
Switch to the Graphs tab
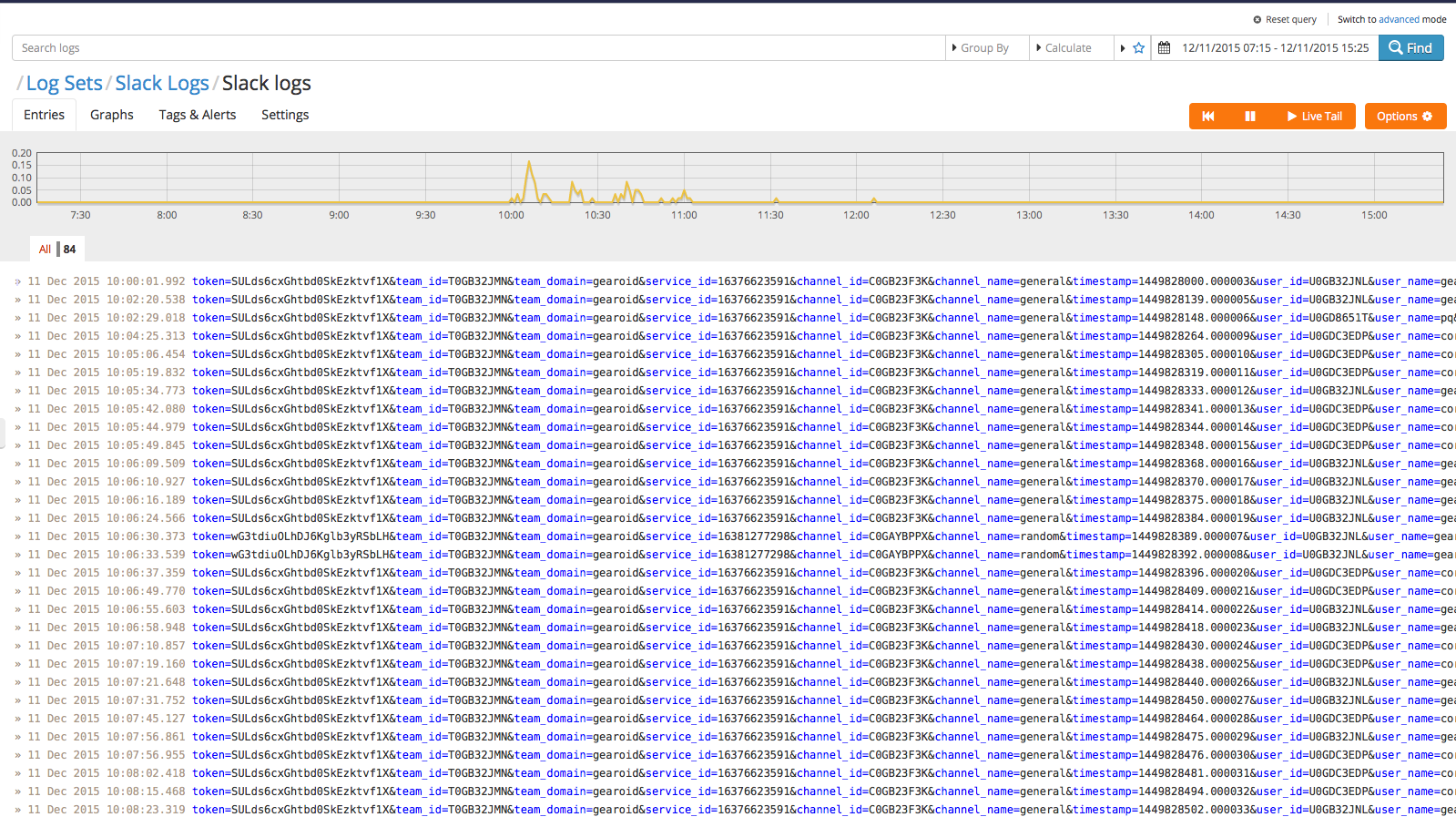(x=112, y=115)
